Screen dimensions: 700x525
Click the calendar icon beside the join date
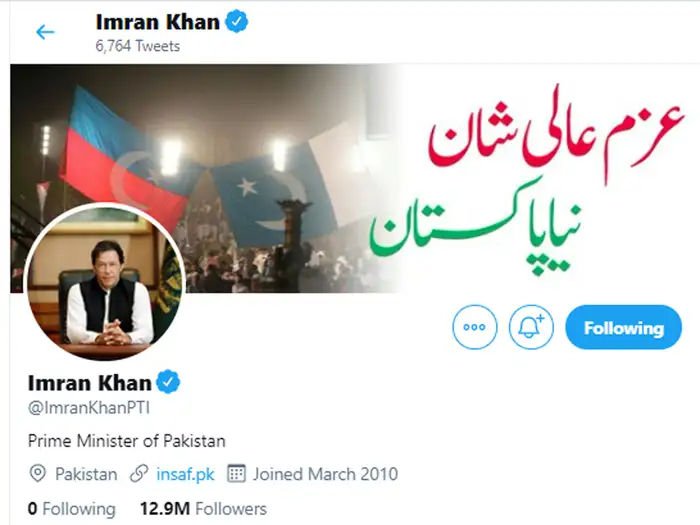point(236,474)
